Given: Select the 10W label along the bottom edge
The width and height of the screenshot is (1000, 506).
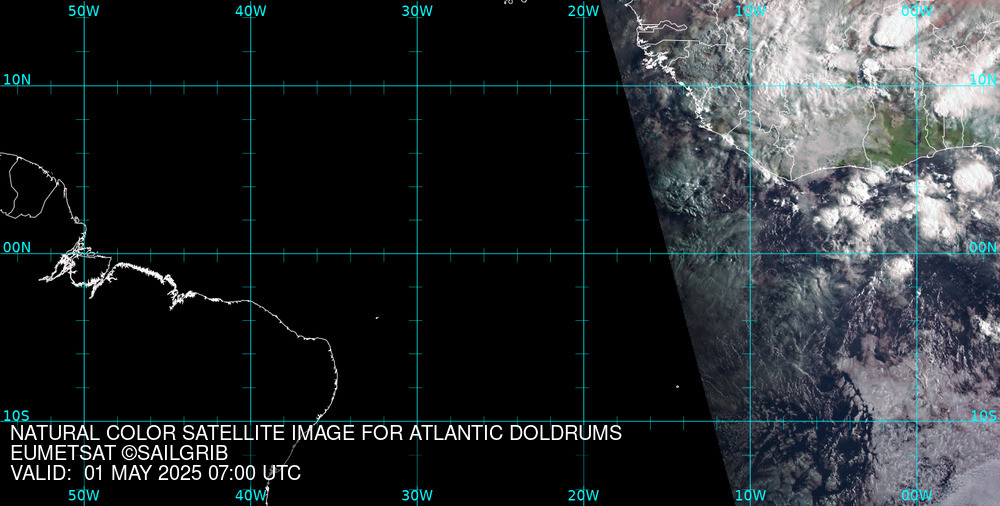Looking at the screenshot, I should coord(751,495).
